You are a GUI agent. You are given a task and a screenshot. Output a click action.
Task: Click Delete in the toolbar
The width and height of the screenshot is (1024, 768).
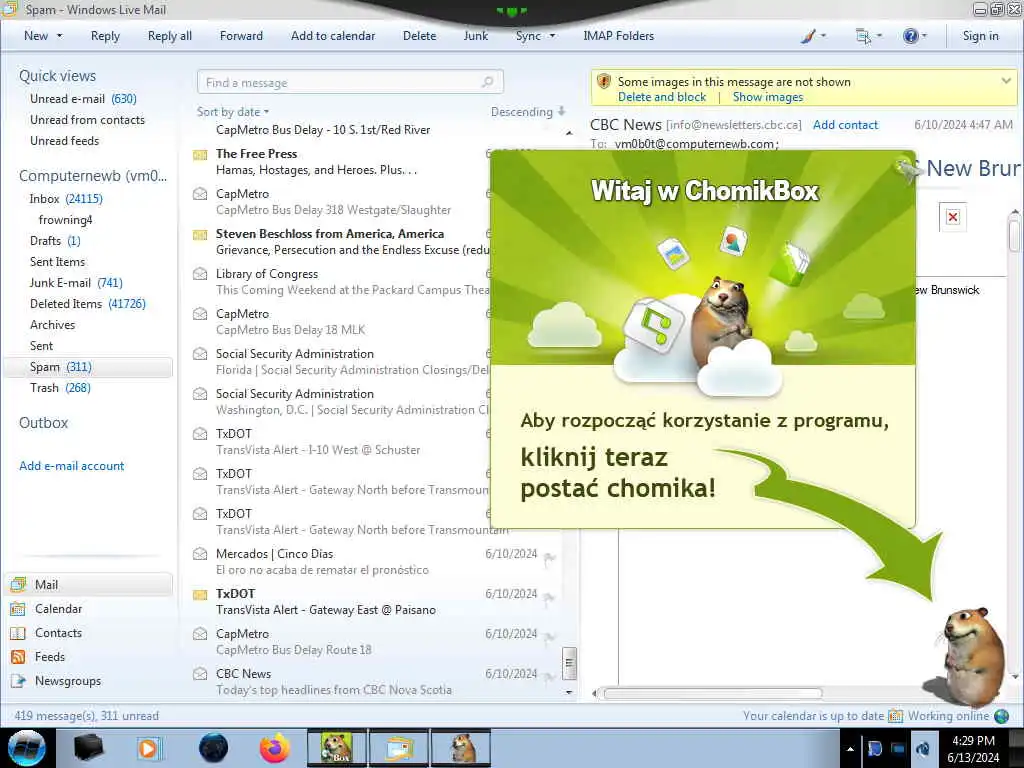[x=419, y=36]
